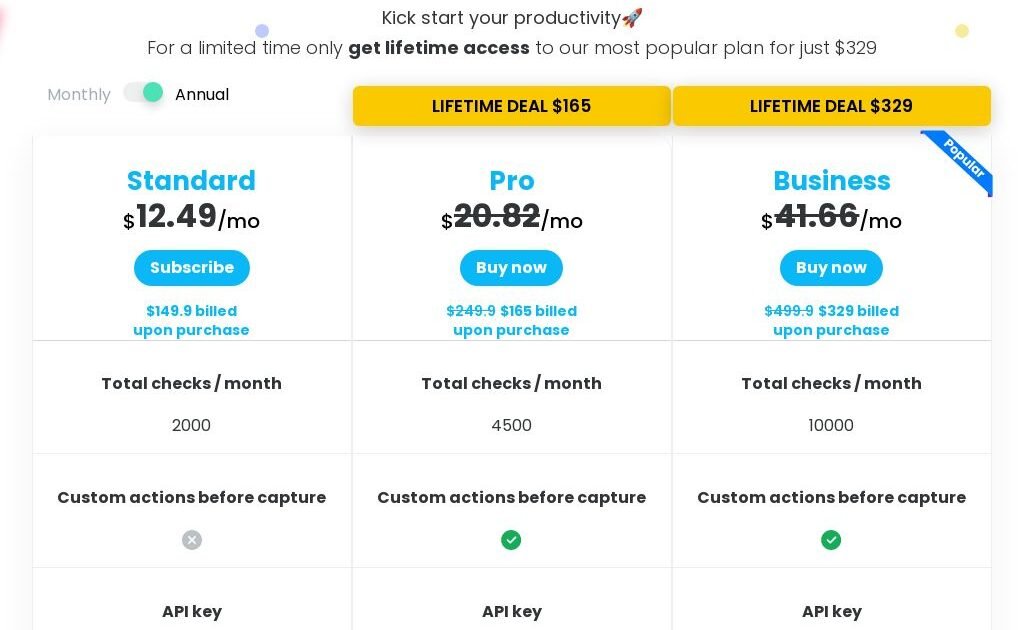Viewport: 1024px width, 630px height.
Task: Select the Standard plan title
Action: pos(191,181)
